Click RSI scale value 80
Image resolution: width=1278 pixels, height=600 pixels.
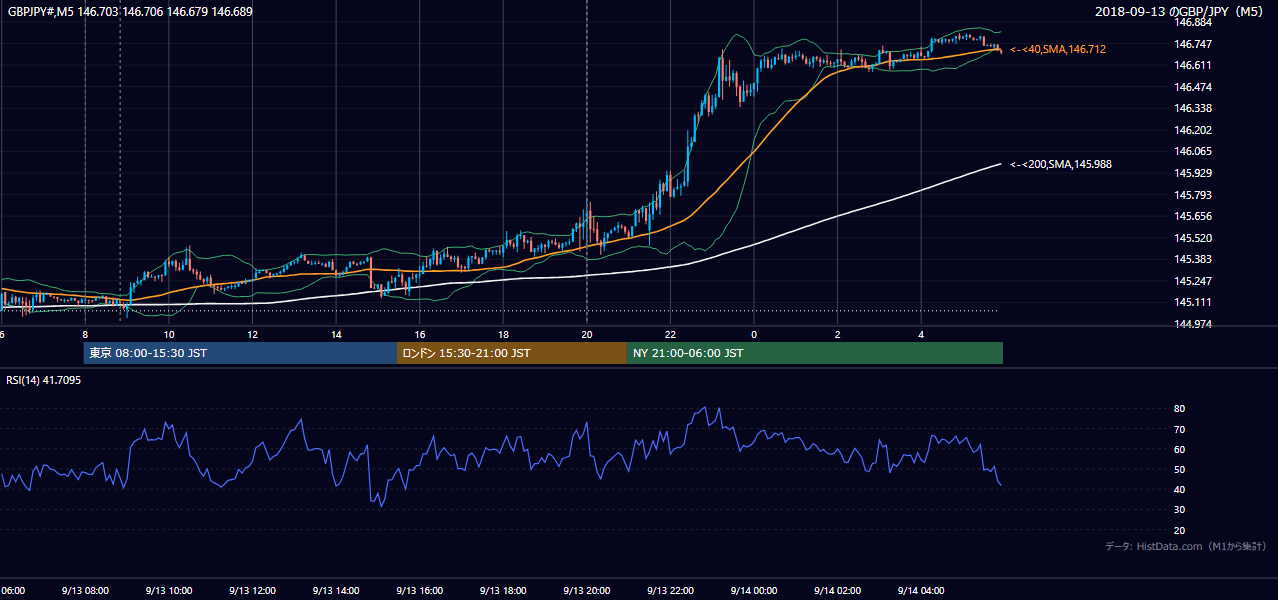pos(1180,409)
